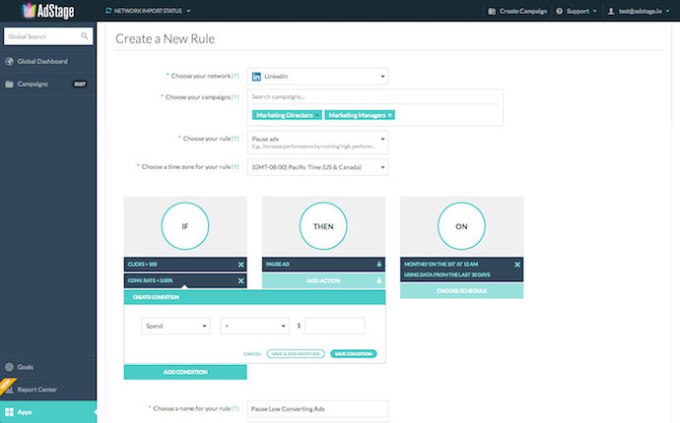Remove the monthly schedule entry

coord(517,264)
